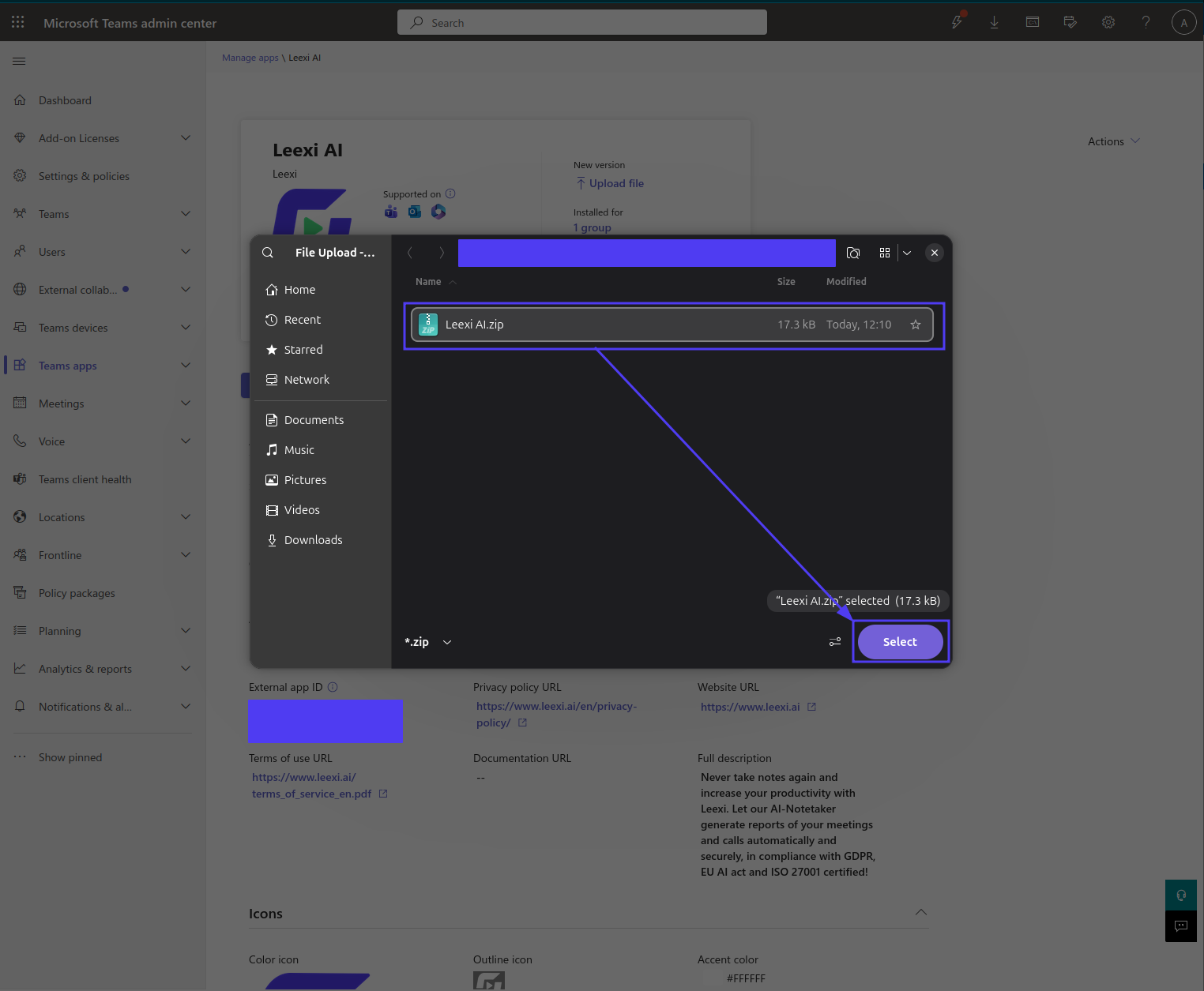Click the External app ID info icon
Screen dimensions: 1204x991
click(333, 687)
